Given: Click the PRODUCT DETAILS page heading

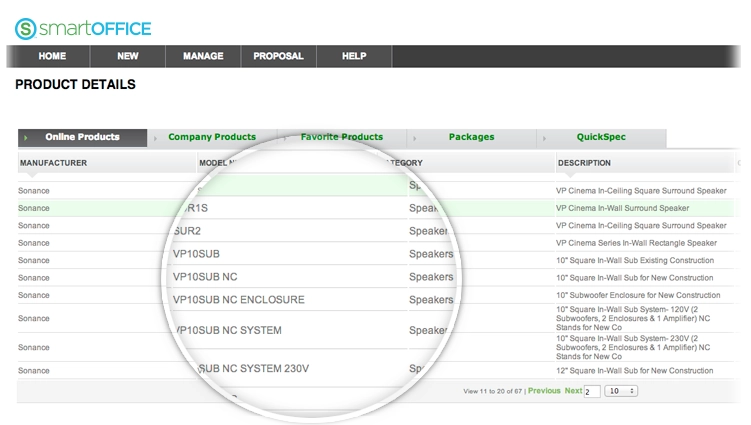Looking at the screenshot, I should [75, 84].
